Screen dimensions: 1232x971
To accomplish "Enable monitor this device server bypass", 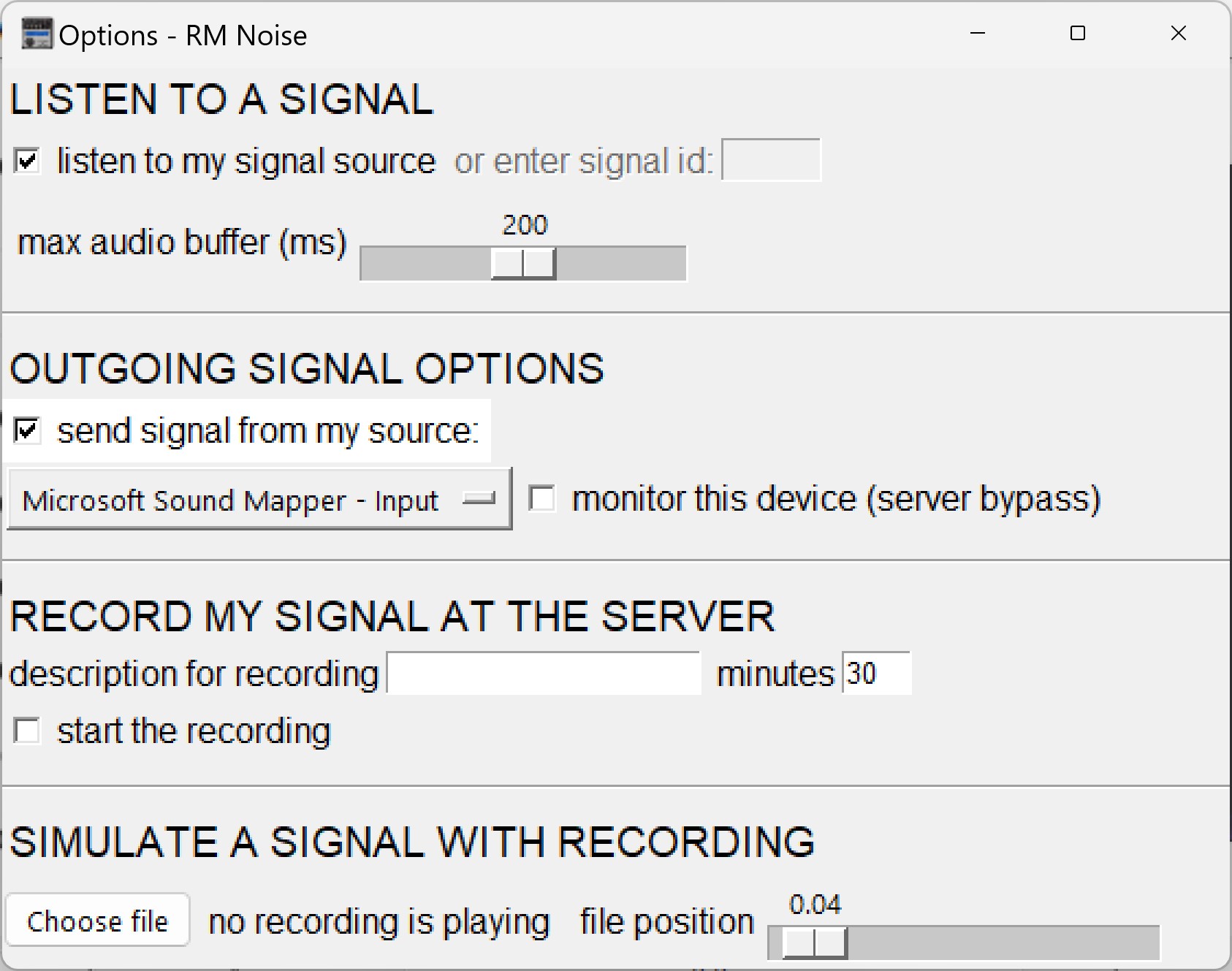I will [x=541, y=498].
